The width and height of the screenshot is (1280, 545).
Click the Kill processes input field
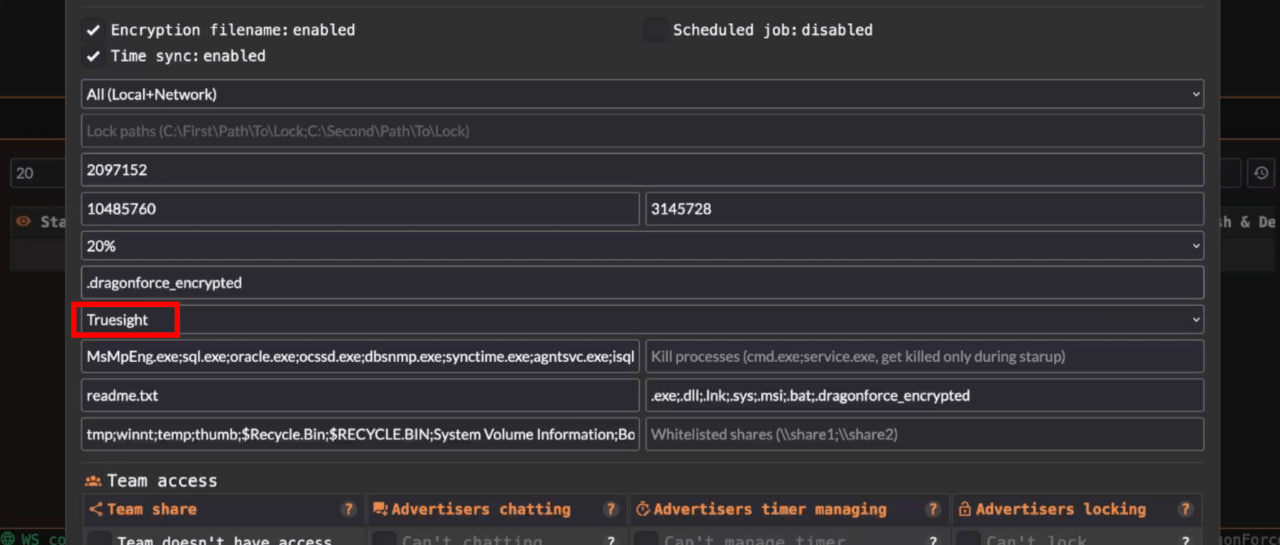(924, 357)
